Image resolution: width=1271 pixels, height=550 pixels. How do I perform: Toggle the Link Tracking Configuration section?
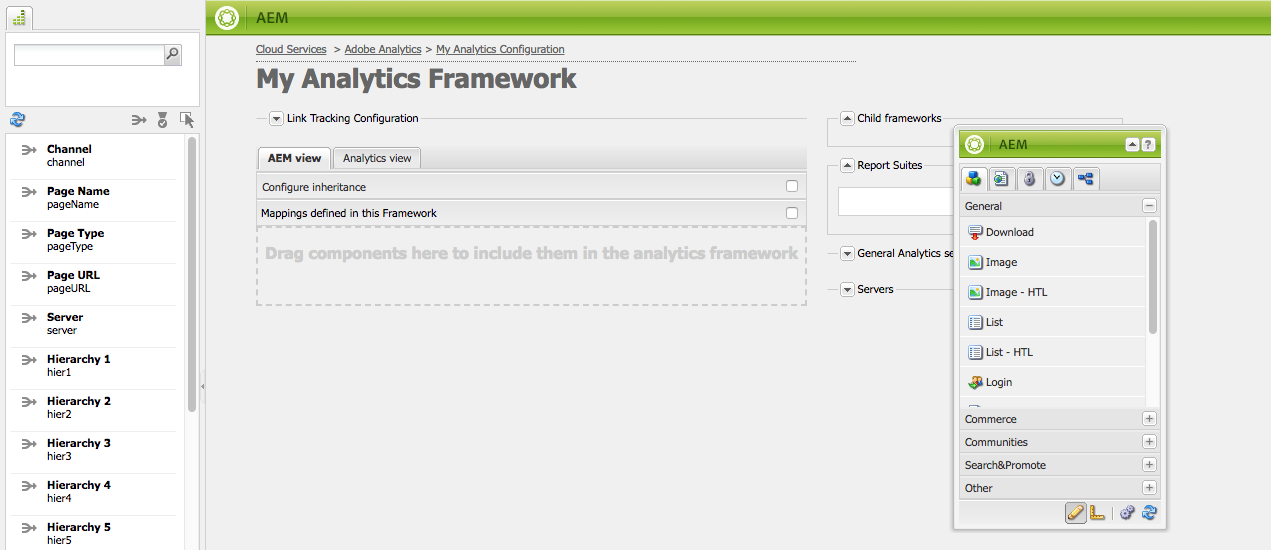point(277,118)
